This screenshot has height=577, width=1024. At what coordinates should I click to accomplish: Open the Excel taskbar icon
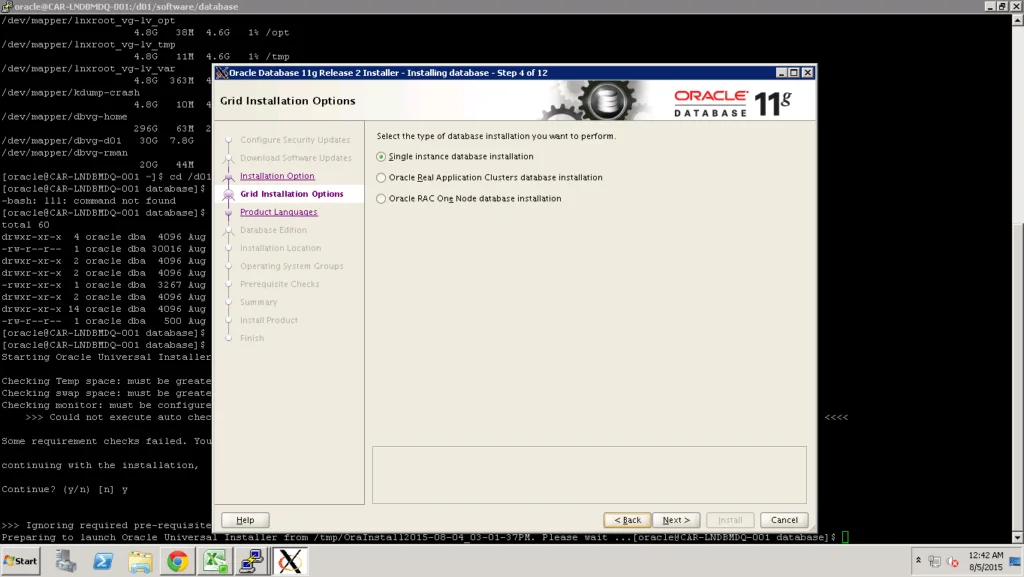pos(215,561)
